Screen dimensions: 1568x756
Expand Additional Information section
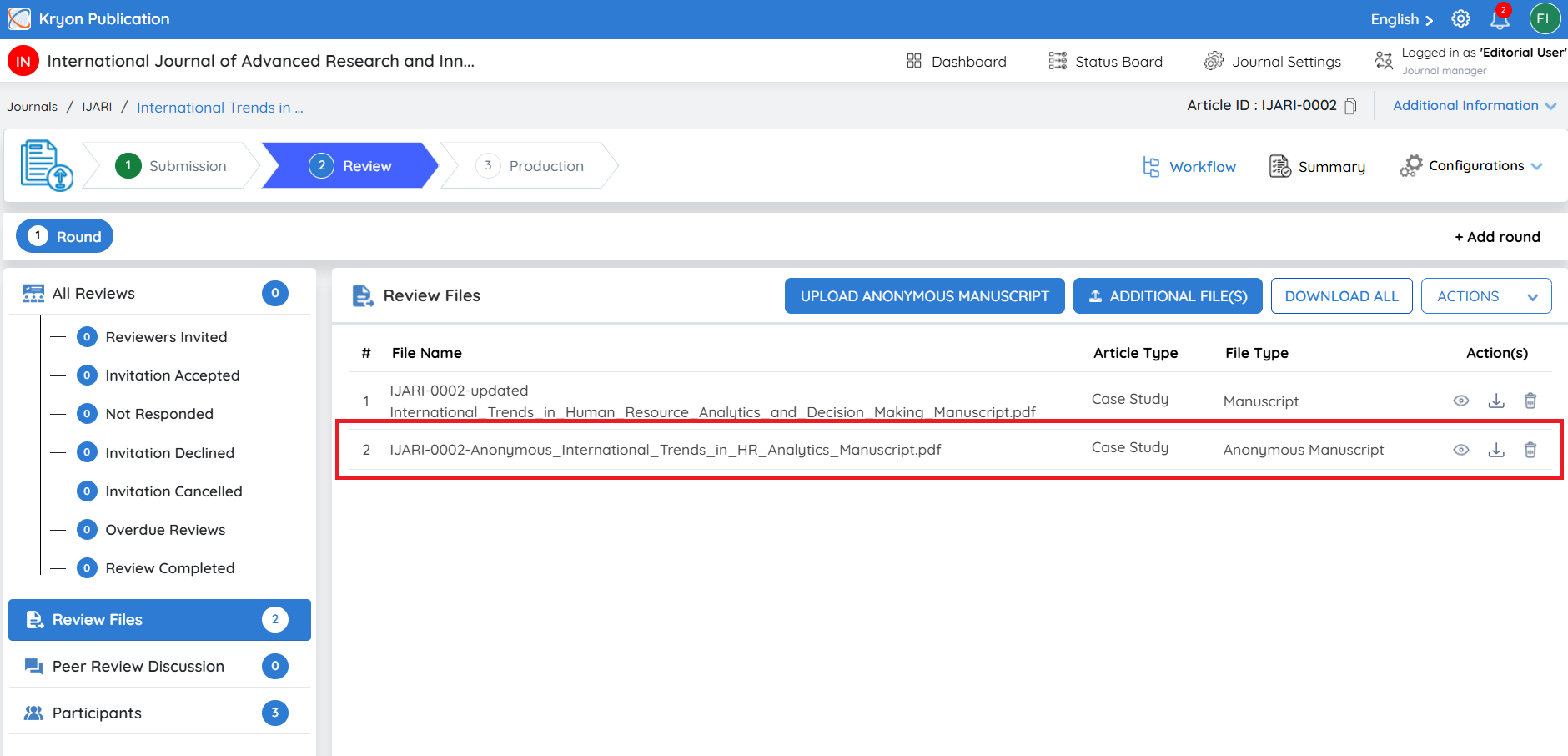pyautogui.click(x=1475, y=106)
